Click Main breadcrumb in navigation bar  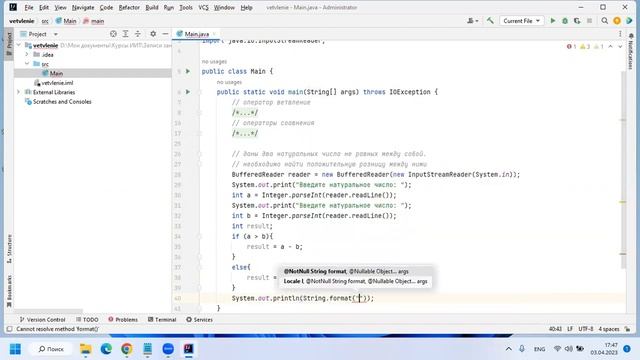point(66,21)
